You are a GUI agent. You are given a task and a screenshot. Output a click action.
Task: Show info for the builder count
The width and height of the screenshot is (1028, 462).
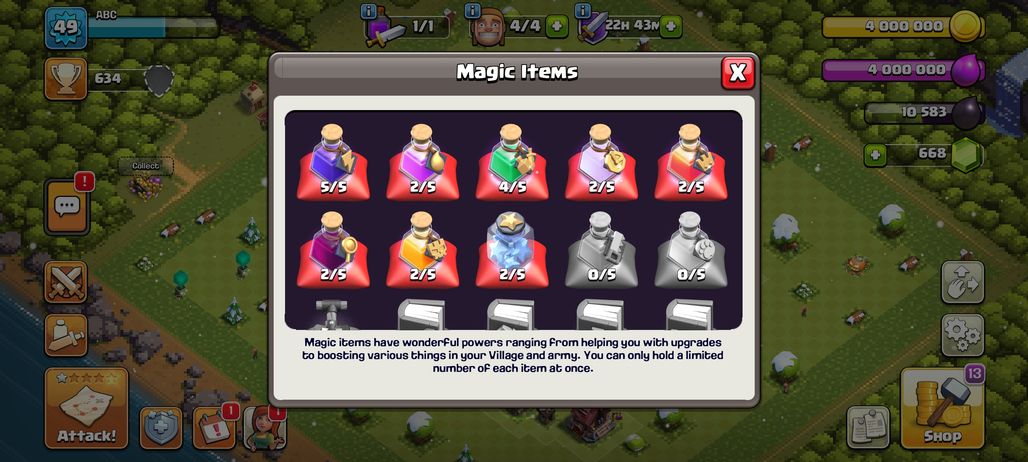click(473, 10)
